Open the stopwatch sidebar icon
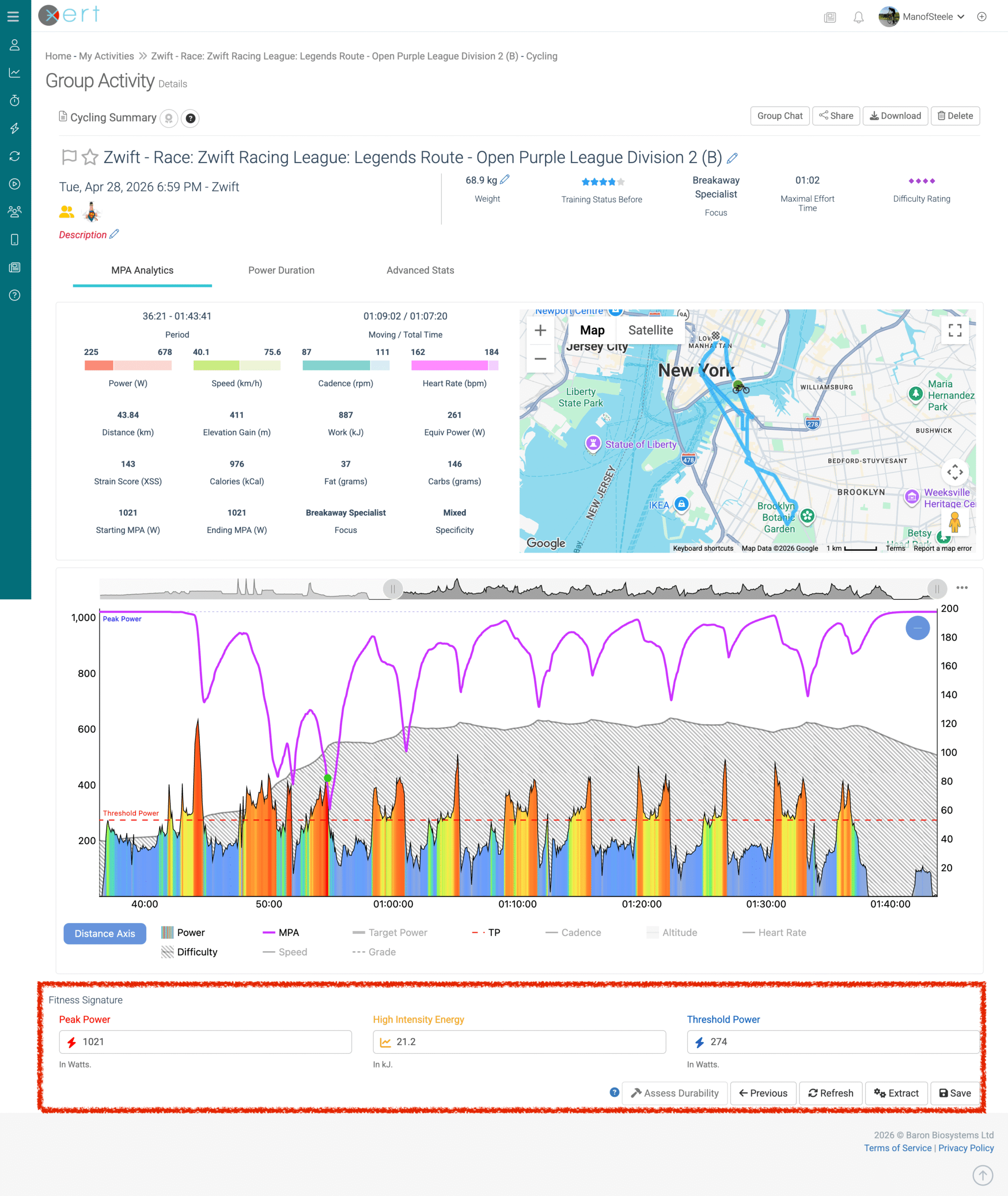1008x1196 pixels. pyautogui.click(x=15, y=100)
